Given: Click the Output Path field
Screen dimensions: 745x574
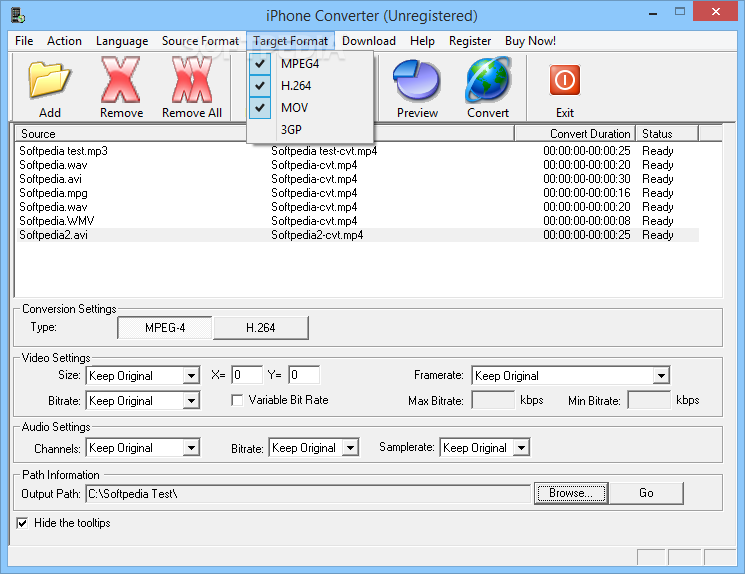Looking at the screenshot, I should coord(308,494).
